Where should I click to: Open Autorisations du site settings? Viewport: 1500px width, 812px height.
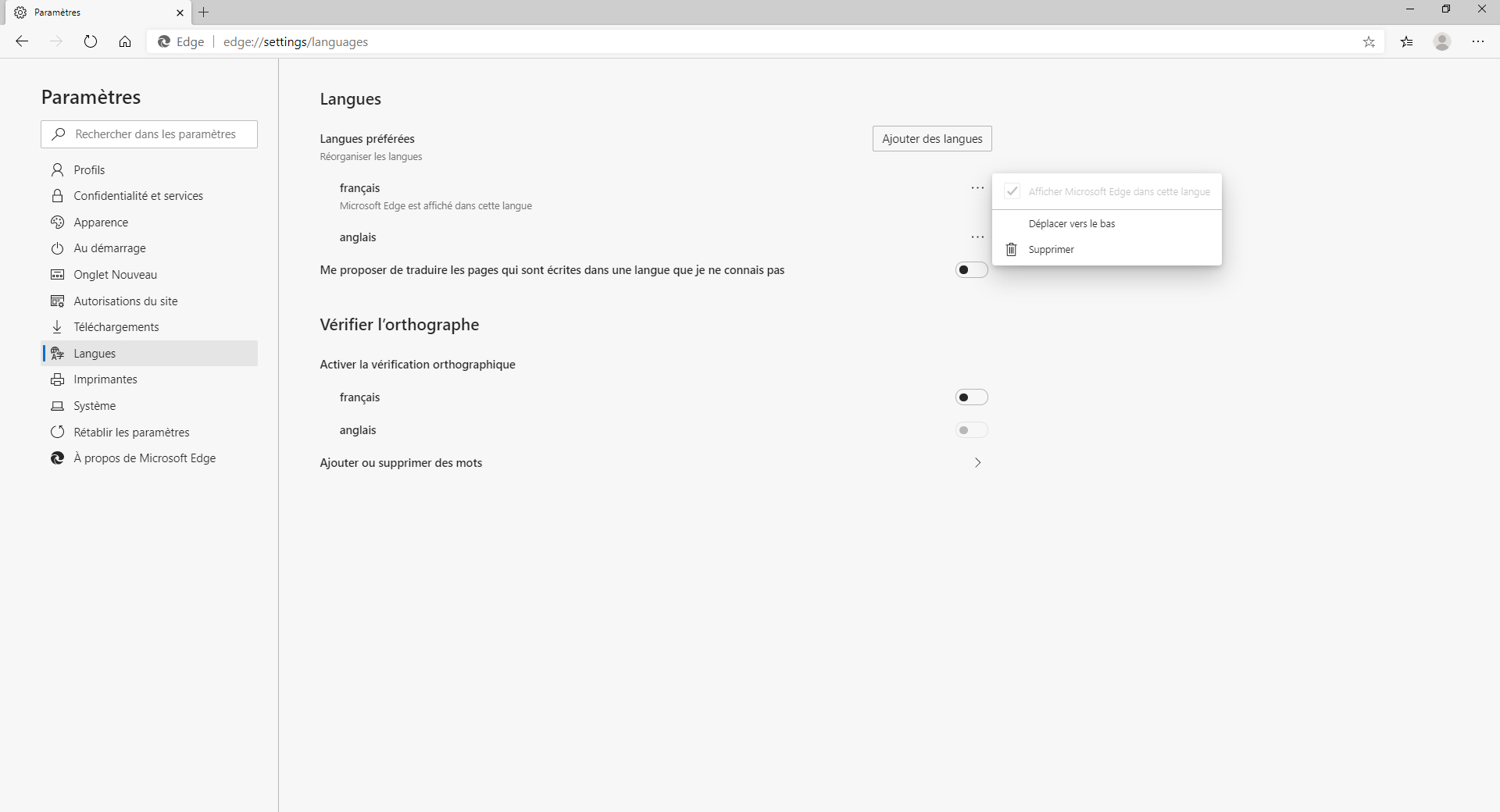point(125,301)
